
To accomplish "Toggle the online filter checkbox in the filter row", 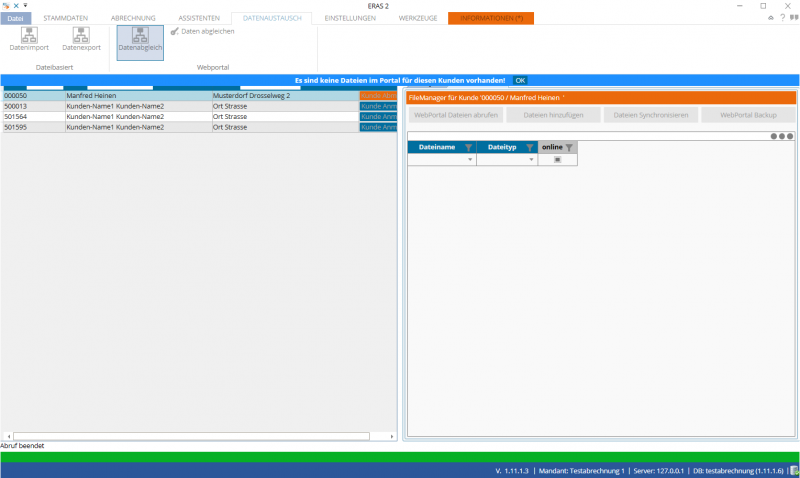I will click(557, 160).
